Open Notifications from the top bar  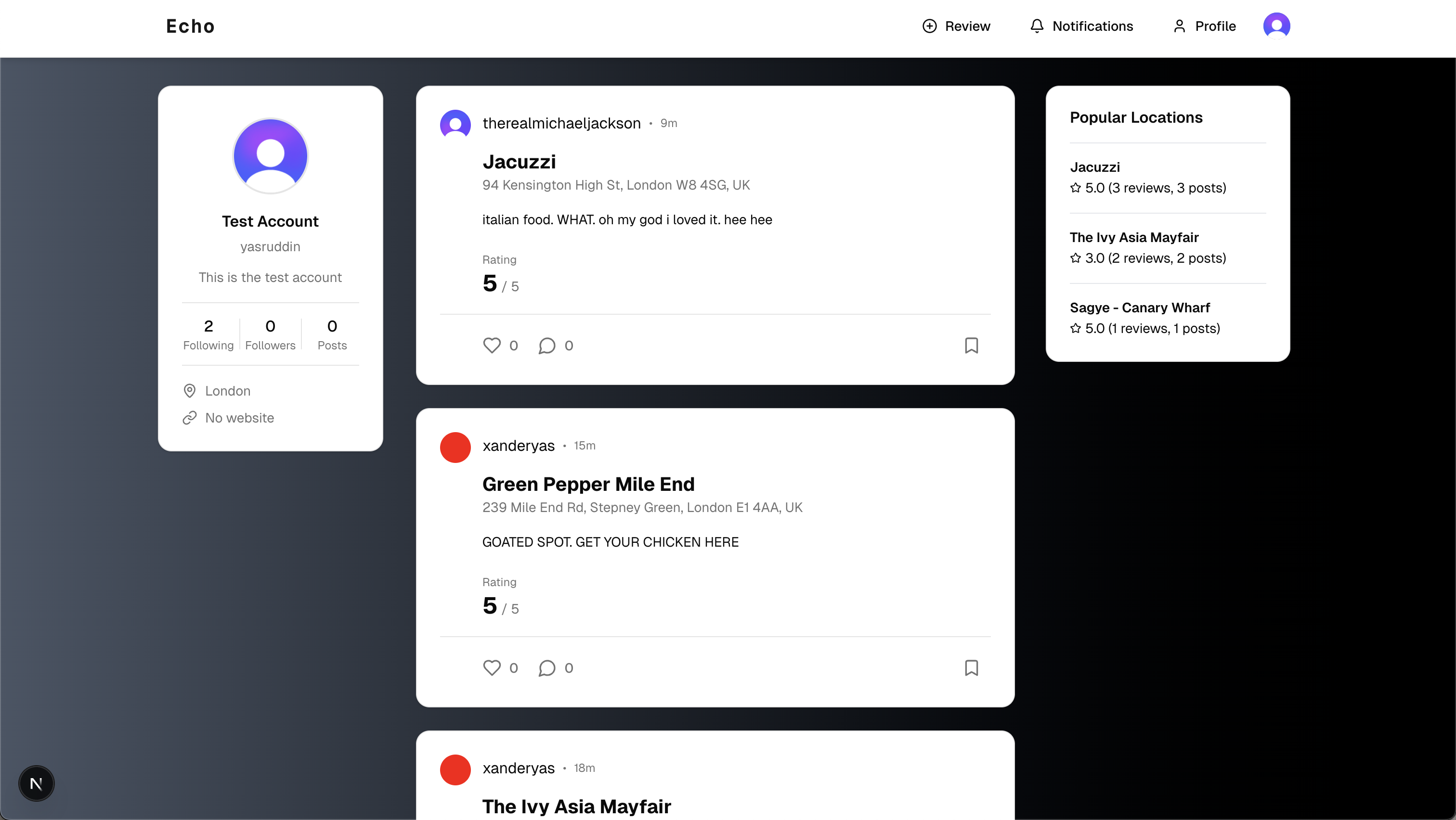point(1081,26)
